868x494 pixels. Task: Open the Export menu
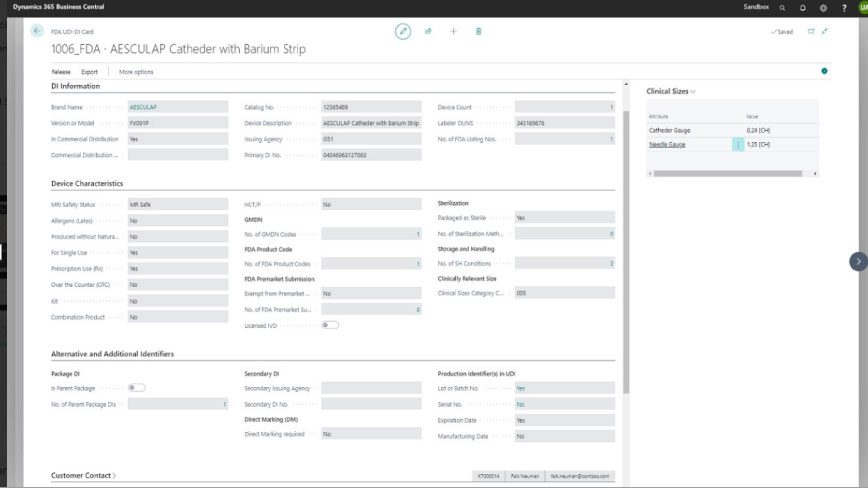(89, 72)
